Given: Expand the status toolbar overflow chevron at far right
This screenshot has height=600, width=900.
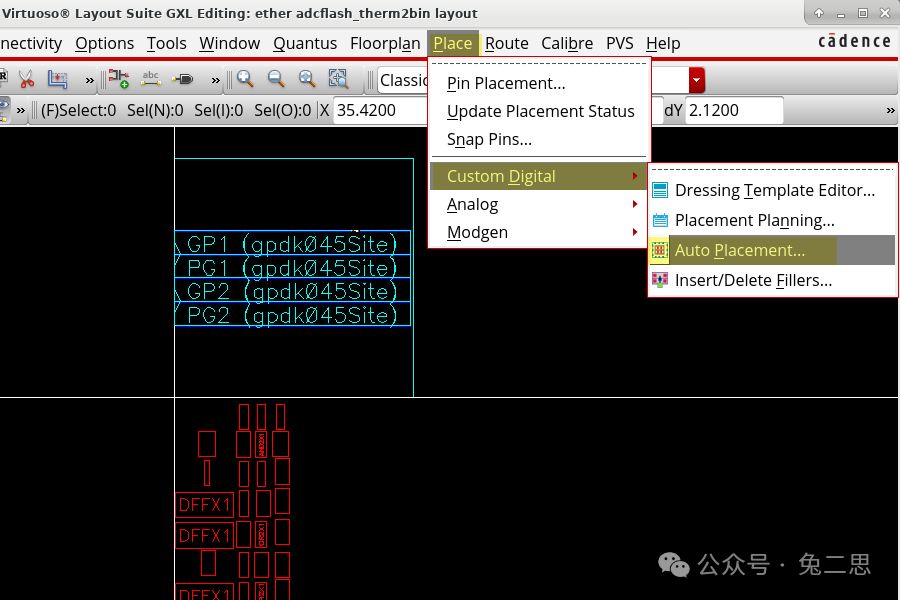Looking at the screenshot, I should 890,110.
